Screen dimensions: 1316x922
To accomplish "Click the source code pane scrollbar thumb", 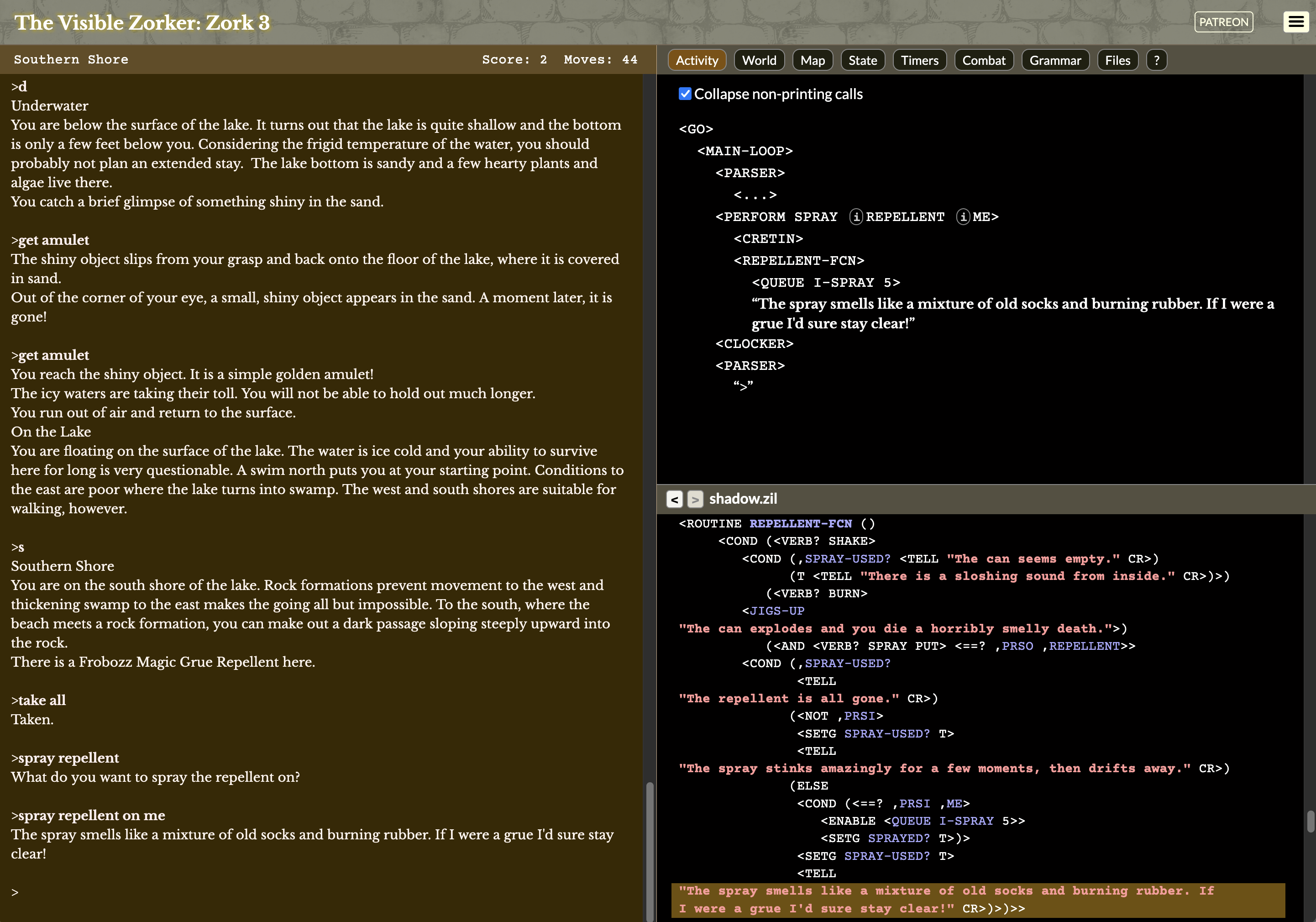I will click(x=1310, y=821).
